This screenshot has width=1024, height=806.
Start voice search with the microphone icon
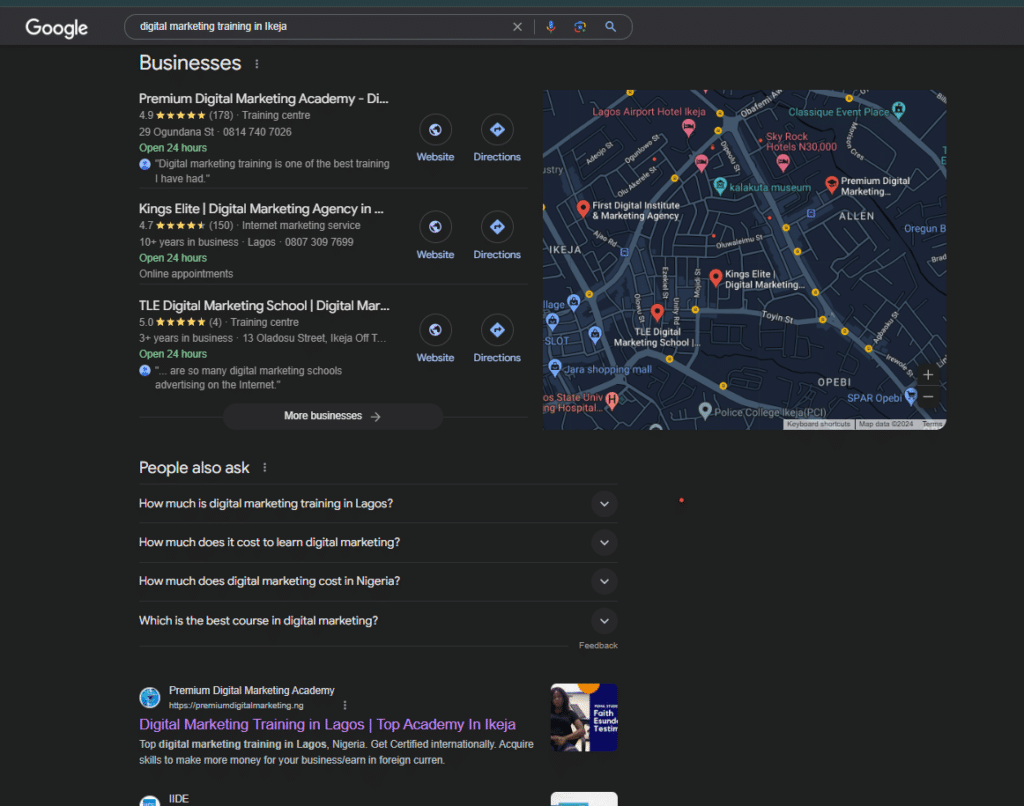551,27
